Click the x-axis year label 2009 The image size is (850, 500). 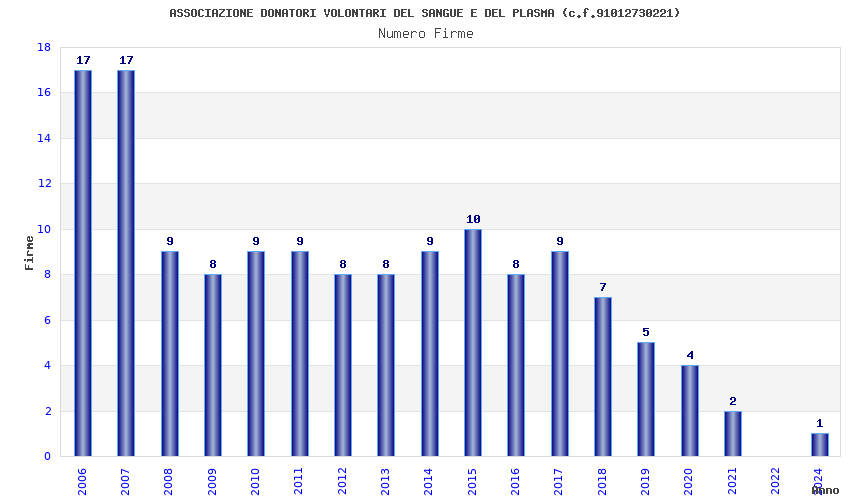[x=212, y=482]
